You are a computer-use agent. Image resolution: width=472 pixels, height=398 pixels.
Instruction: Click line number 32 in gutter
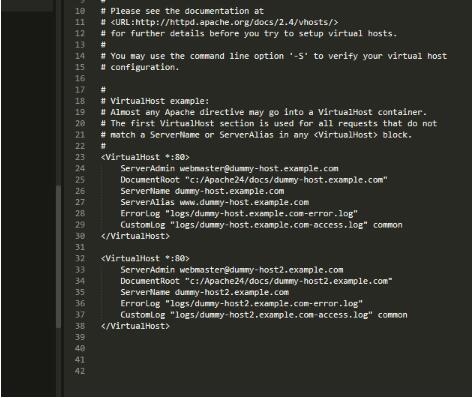pyautogui.click(x=79, y=258)
